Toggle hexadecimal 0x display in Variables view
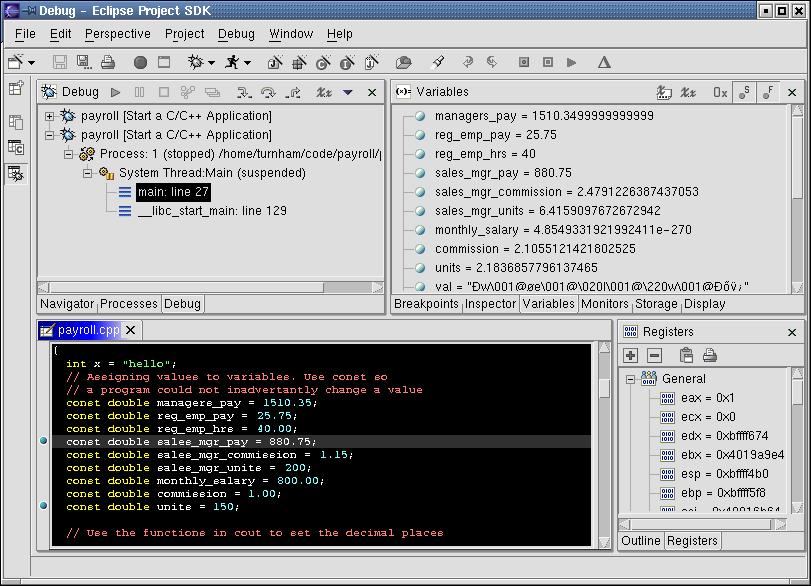 (720, 92)
